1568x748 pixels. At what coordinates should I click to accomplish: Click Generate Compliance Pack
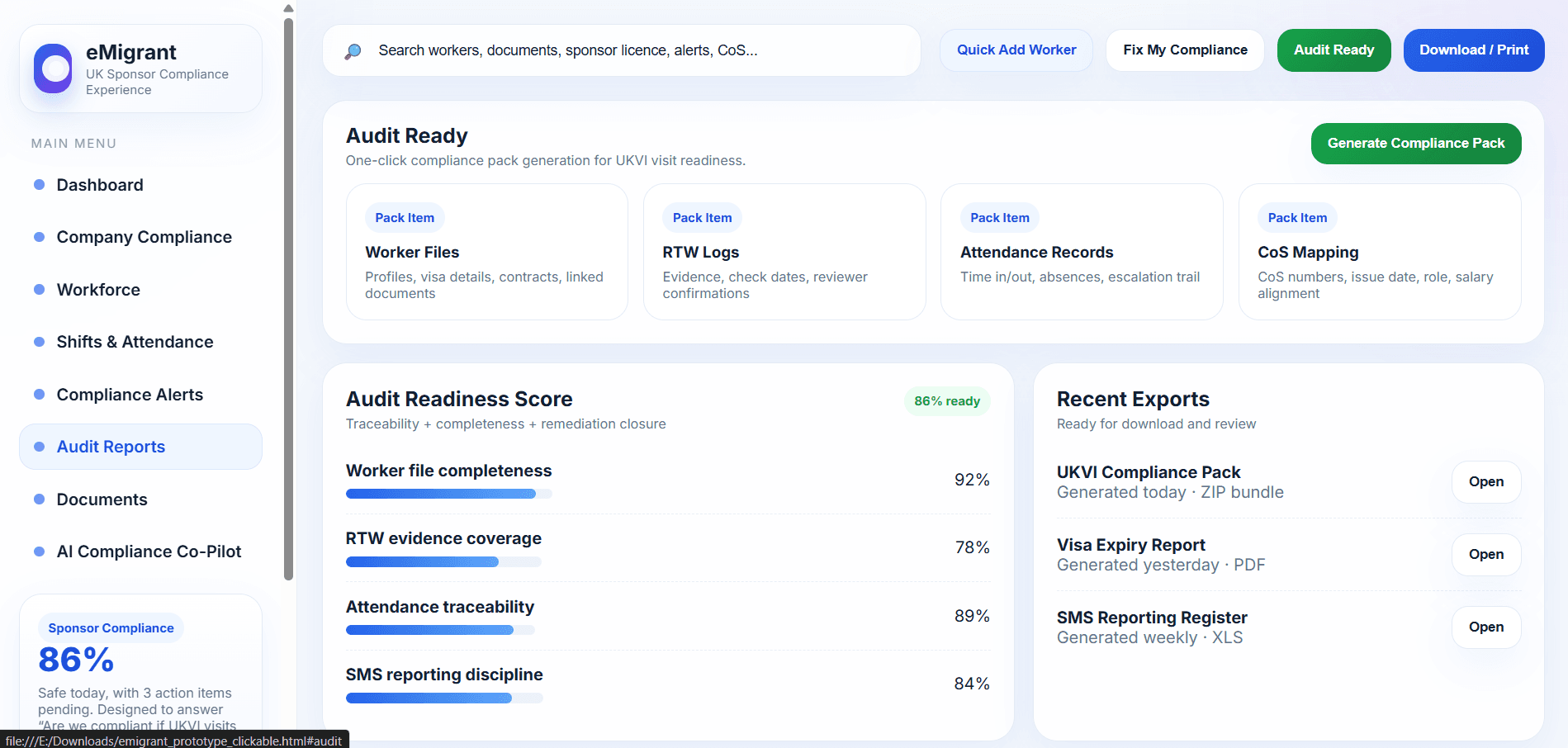(x=1415, y=143)
